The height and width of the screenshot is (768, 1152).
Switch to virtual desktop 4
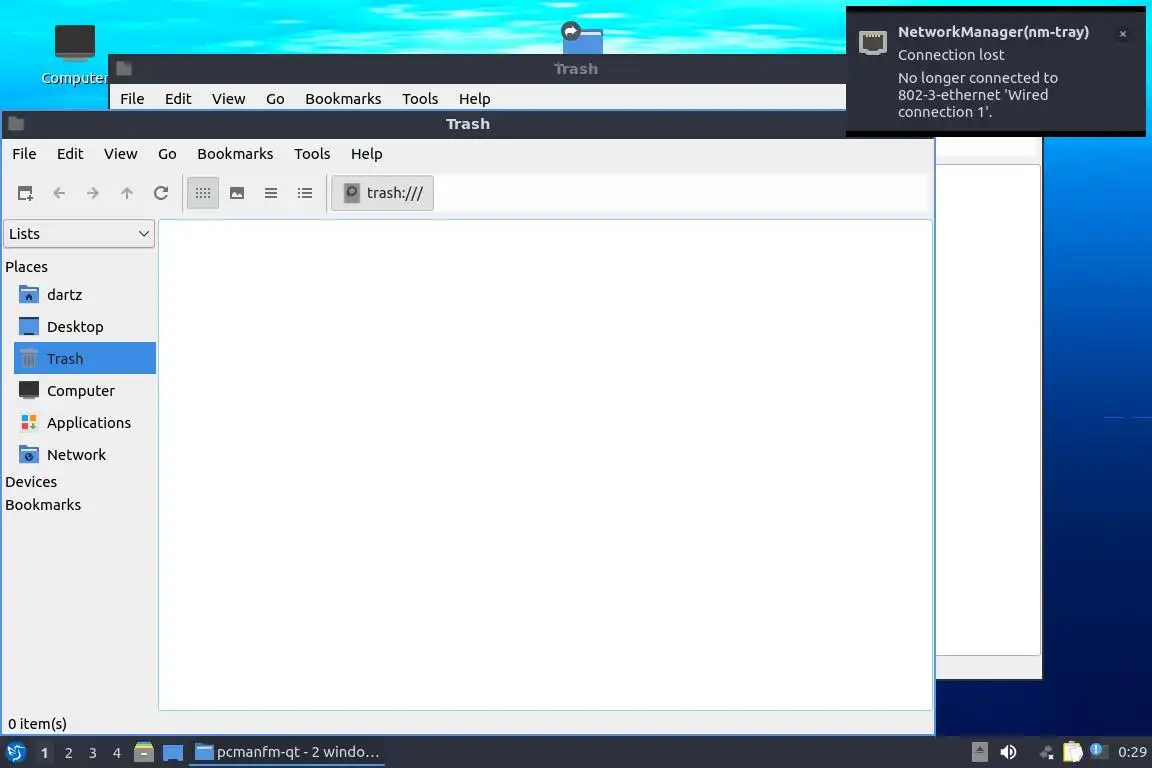(117, 753)
